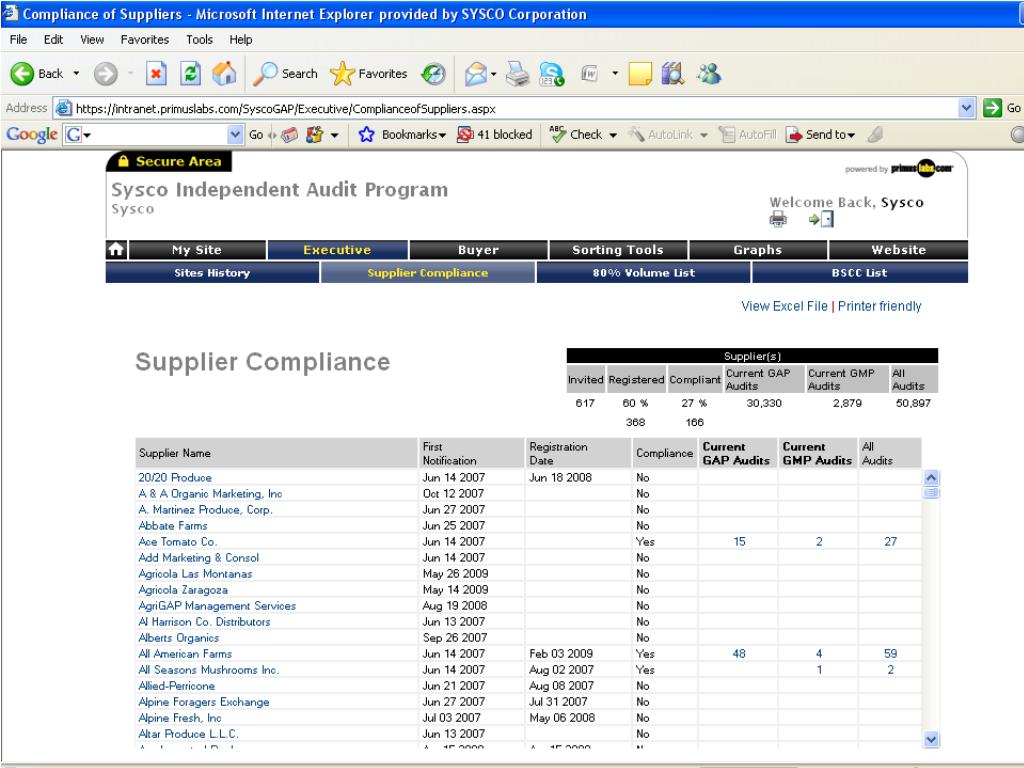Click the browser Back arrow button
Screen dimensions: 1024x768
tap(22, 74)
